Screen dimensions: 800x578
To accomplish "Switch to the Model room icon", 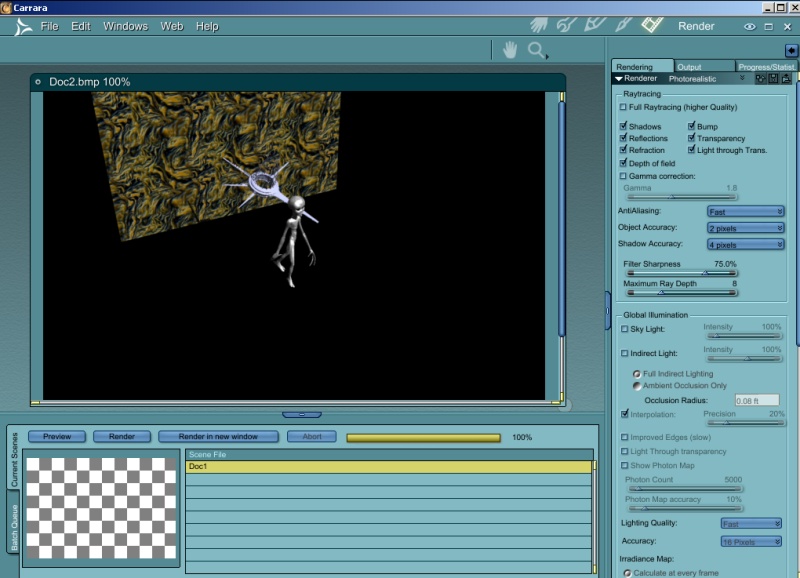I will click(x=568, y=25).
